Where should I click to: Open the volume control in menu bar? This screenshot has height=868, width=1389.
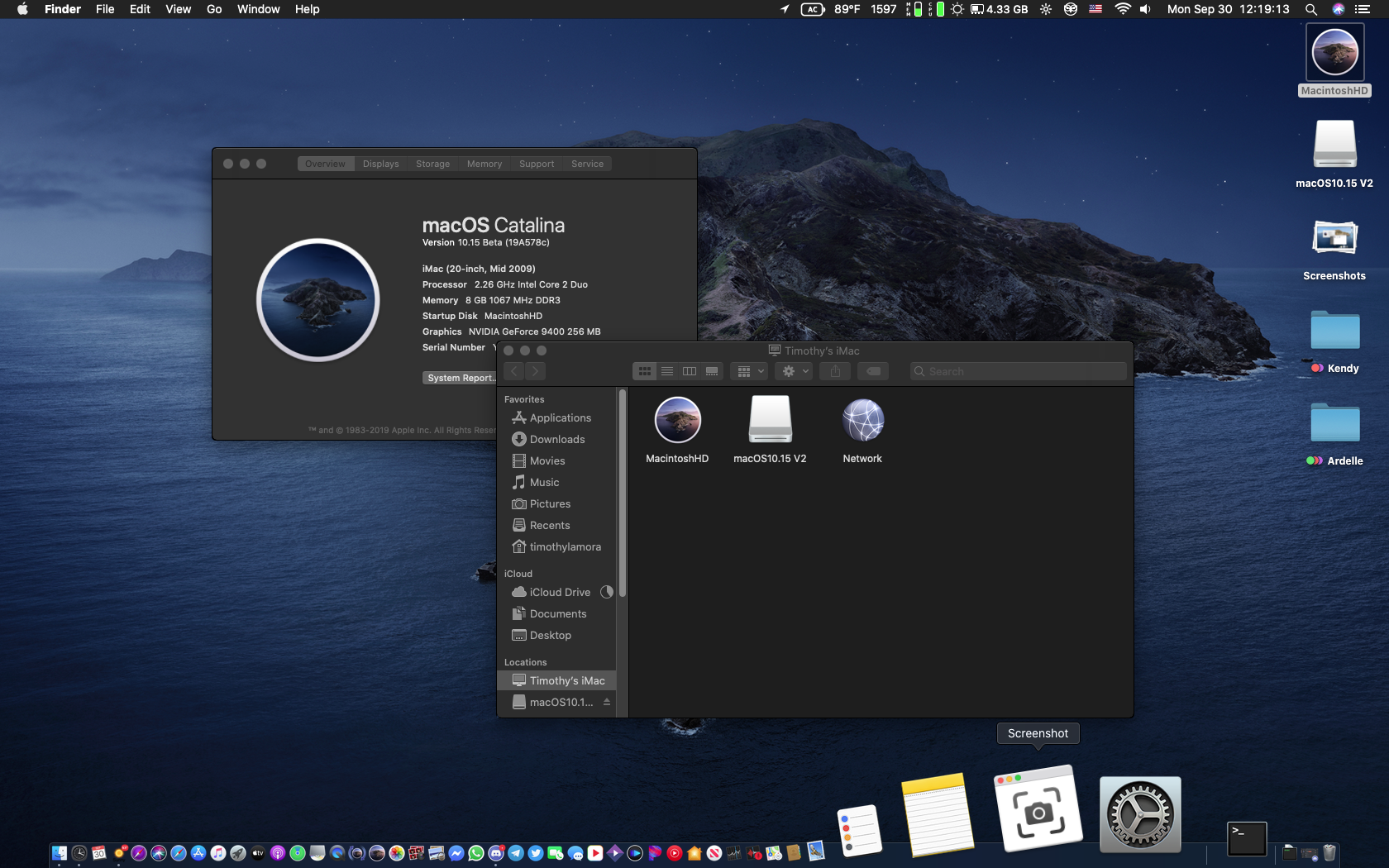tap(1145, 9)
